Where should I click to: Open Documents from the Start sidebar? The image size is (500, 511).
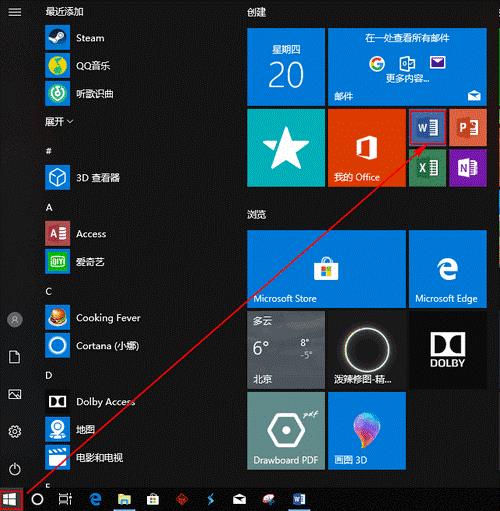pyautogui.click(x=15, y=357)
